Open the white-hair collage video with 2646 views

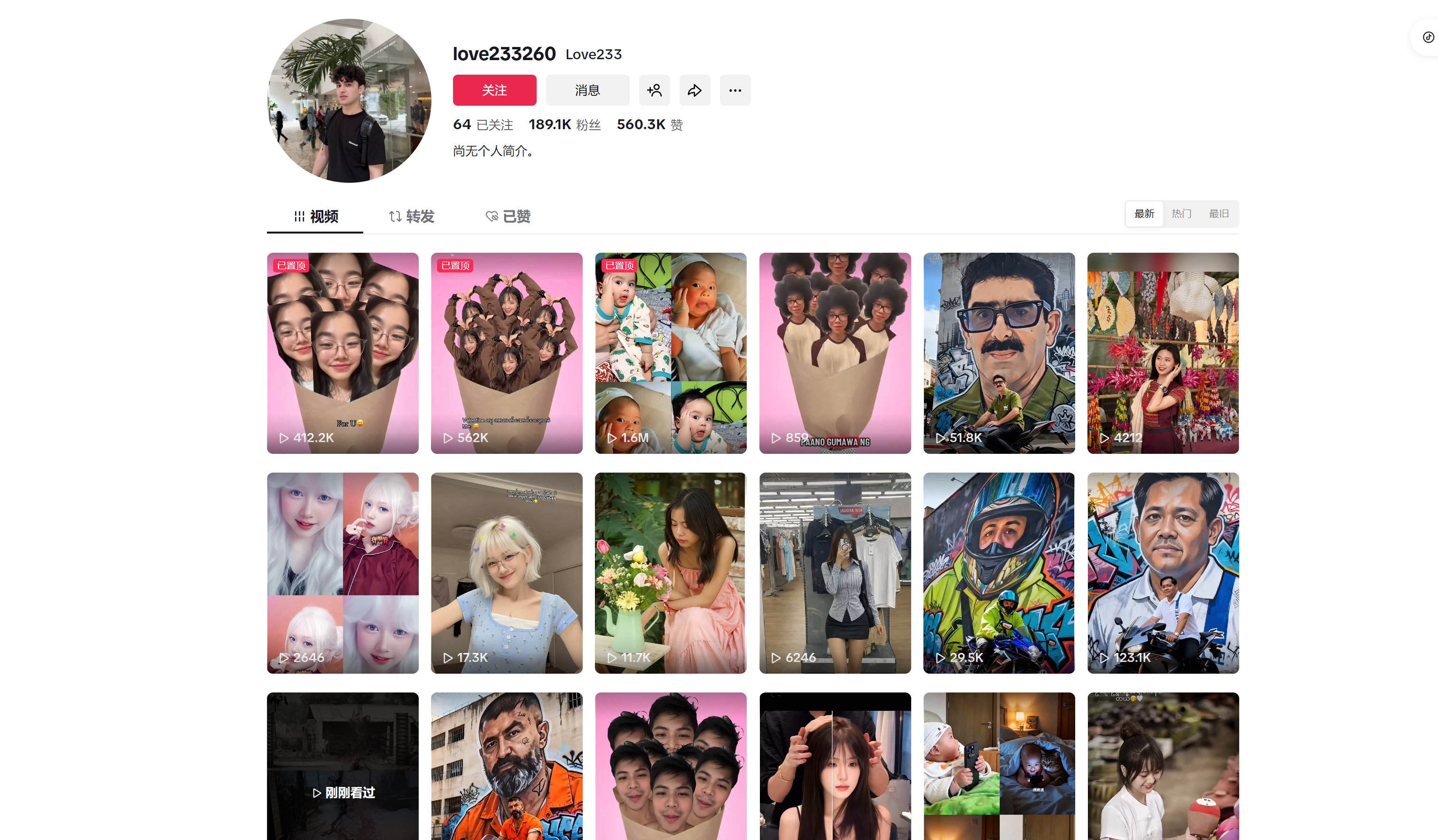[x=343, y=573]
